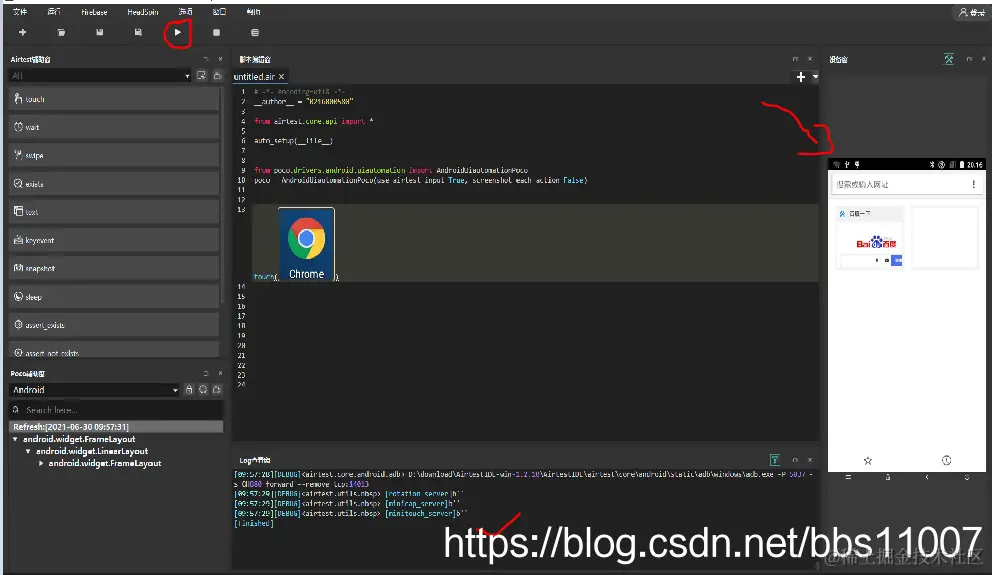
Task: Click the Refresh timestamp row in Poco panel
Action: [116, 427]
